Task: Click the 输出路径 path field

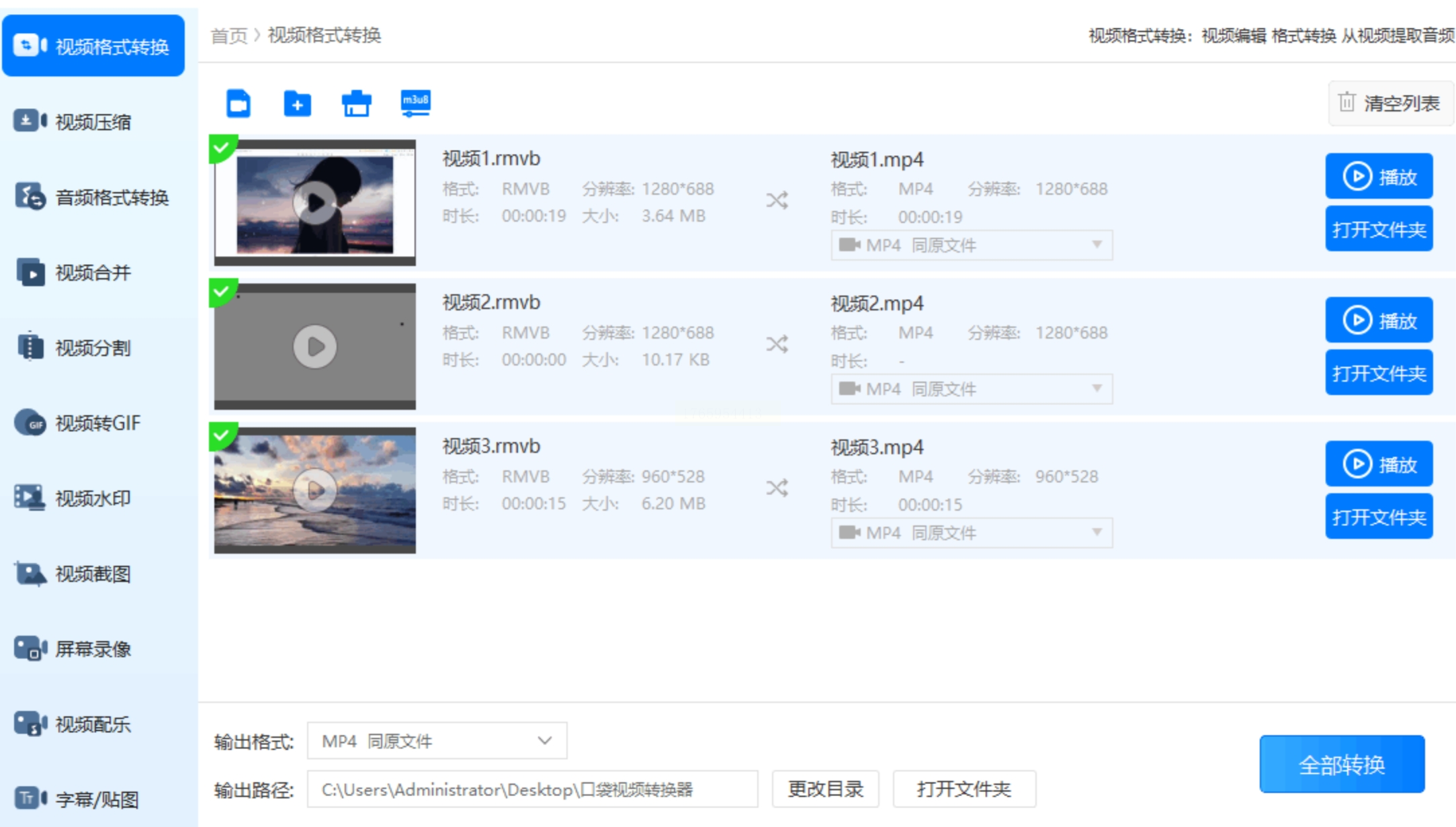Action: pos(531,789)
